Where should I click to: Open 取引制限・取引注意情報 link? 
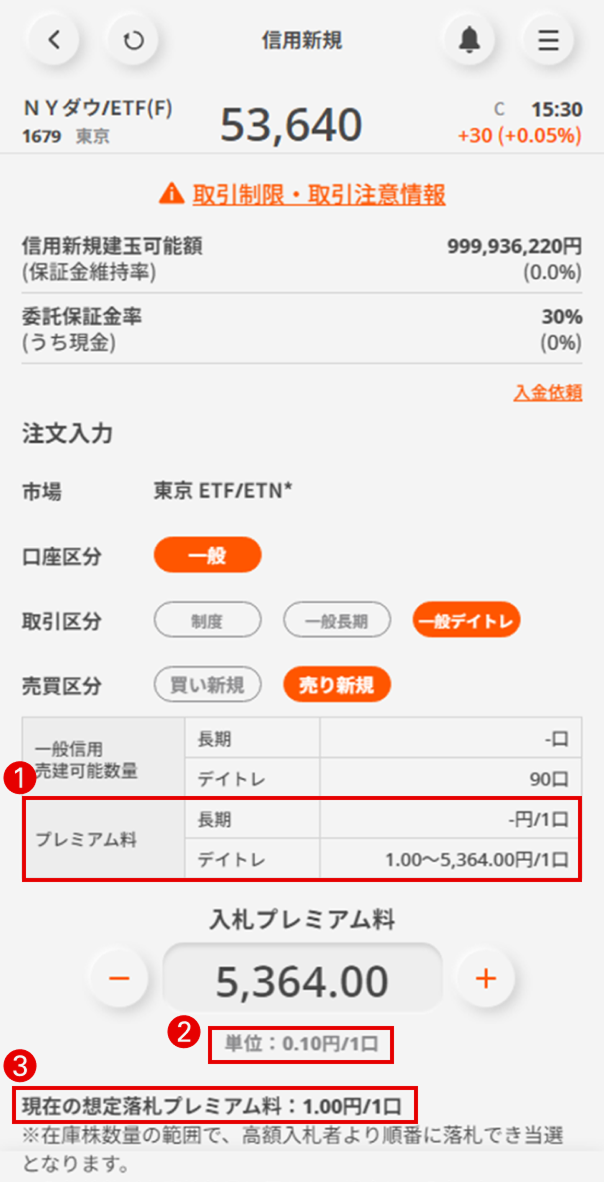tap(319, 194)
